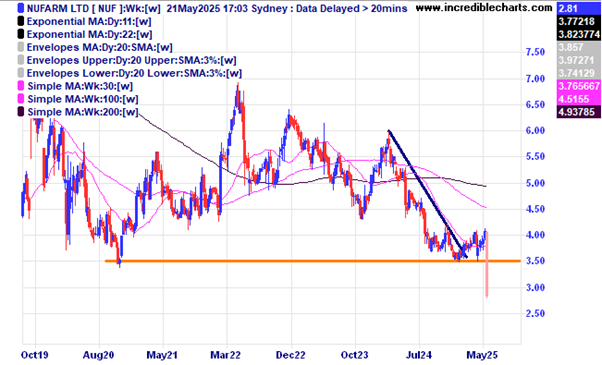Click the black Exponential MA Dy:11 legend swatch
This screenshot has height=365, width=602.
(21, 21)
